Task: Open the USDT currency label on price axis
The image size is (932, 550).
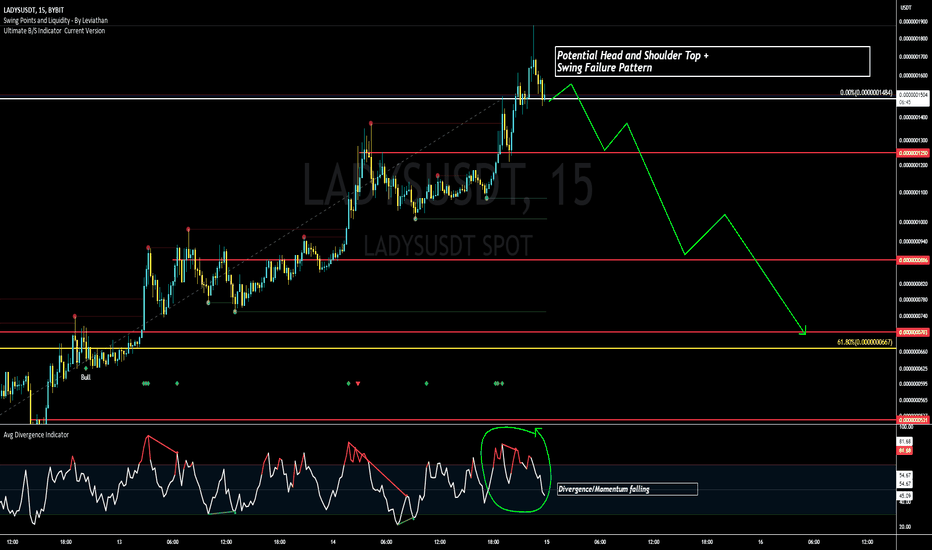Action: tap(906, 8)
